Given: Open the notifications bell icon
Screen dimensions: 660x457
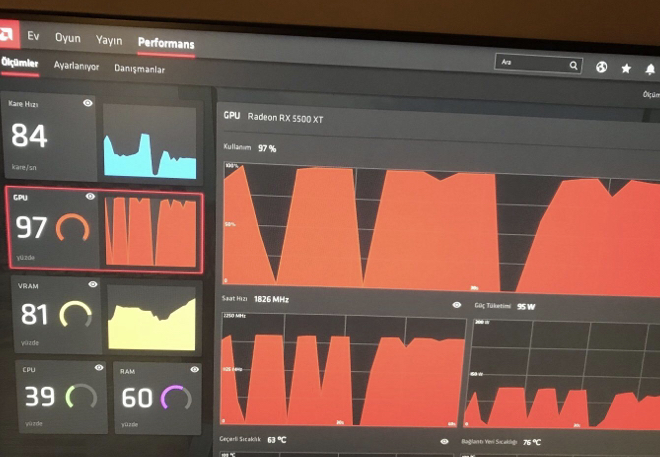Looking at the screenshot, I should (x=650, y=69).
